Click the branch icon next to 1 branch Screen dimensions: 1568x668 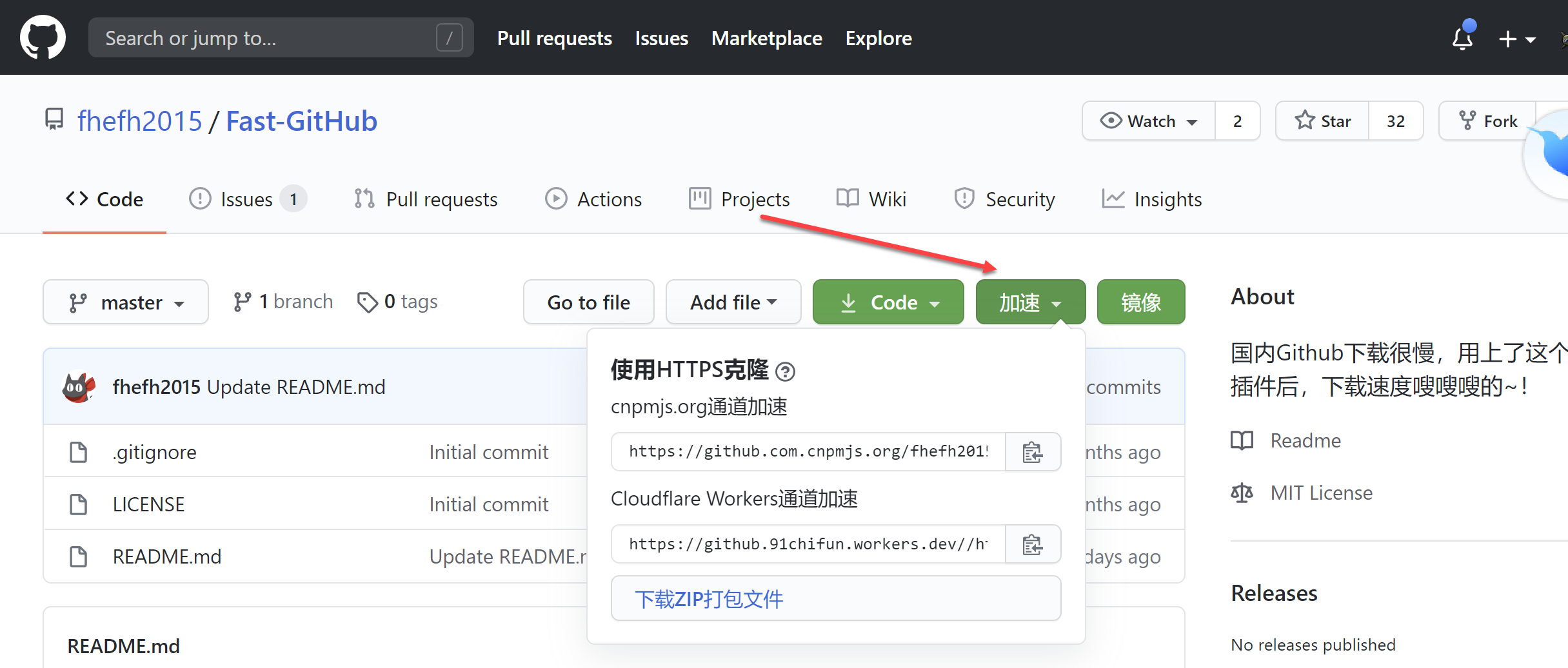click(243, 302)
